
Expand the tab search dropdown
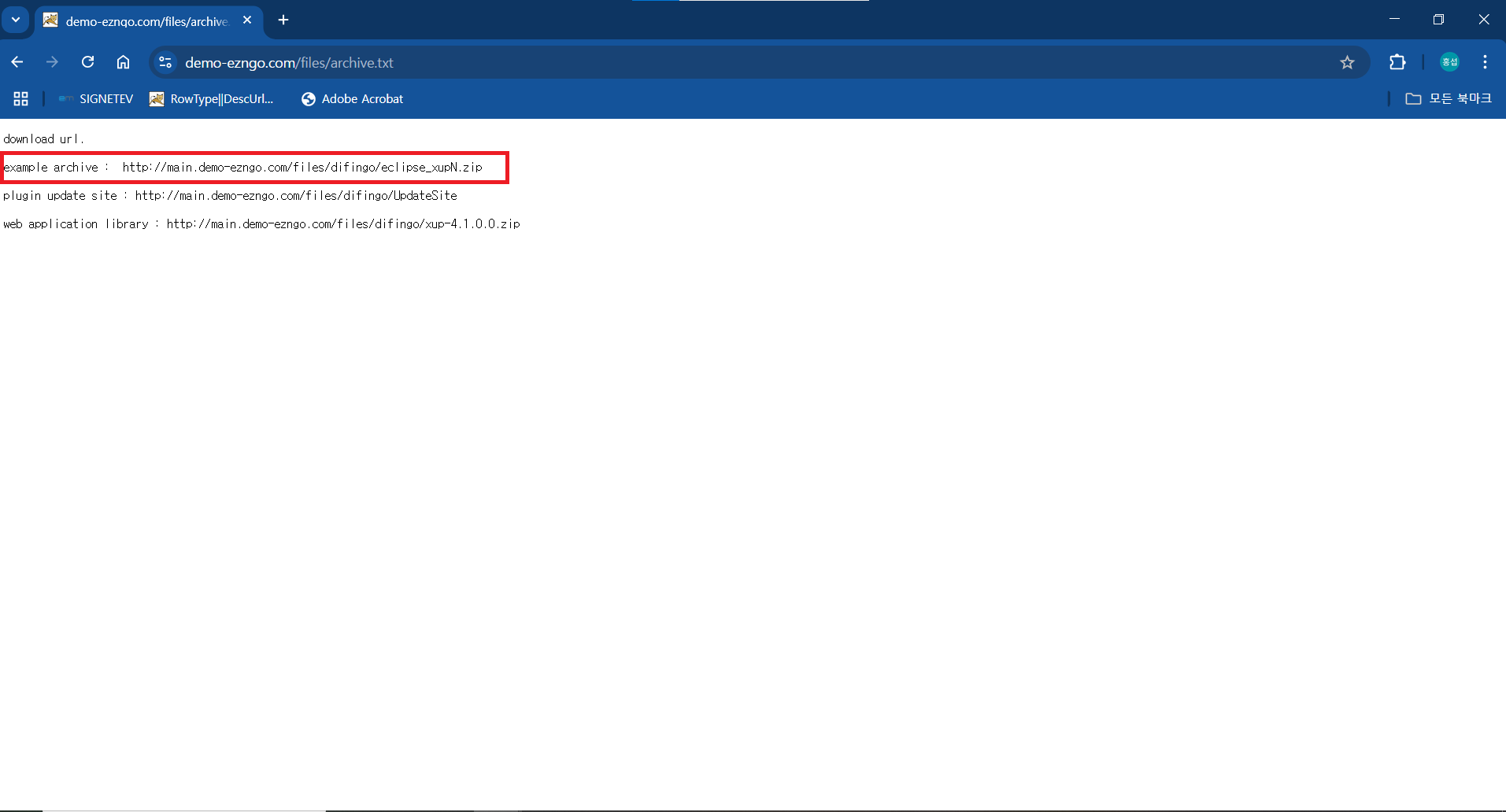[16, 20]
